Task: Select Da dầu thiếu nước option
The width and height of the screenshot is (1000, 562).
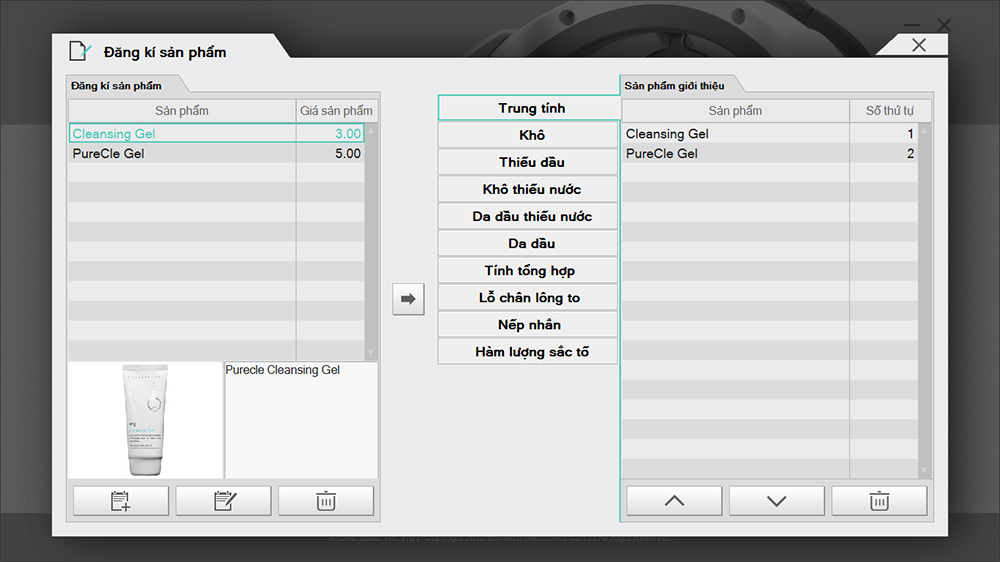Action: (x=530, y=216)
